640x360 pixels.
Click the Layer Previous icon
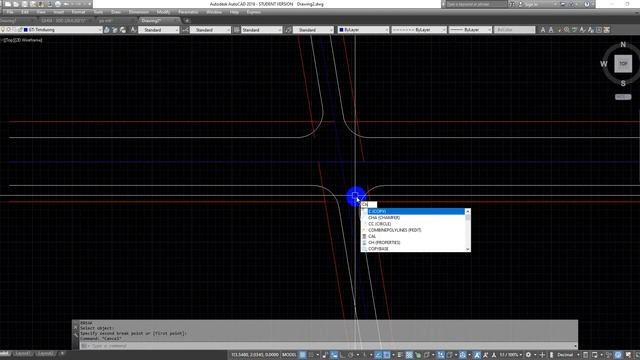pos(115,30)
